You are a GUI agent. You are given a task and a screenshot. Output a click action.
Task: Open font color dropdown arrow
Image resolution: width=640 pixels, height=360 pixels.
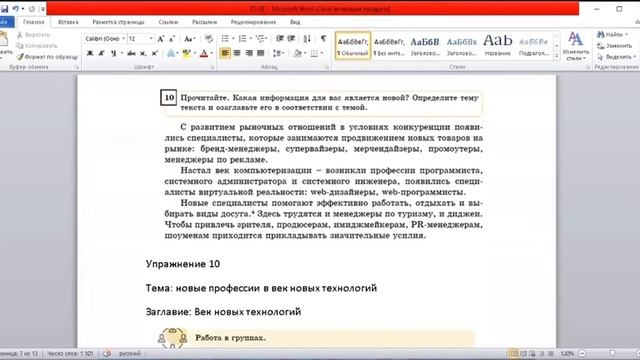pos(212,53)
